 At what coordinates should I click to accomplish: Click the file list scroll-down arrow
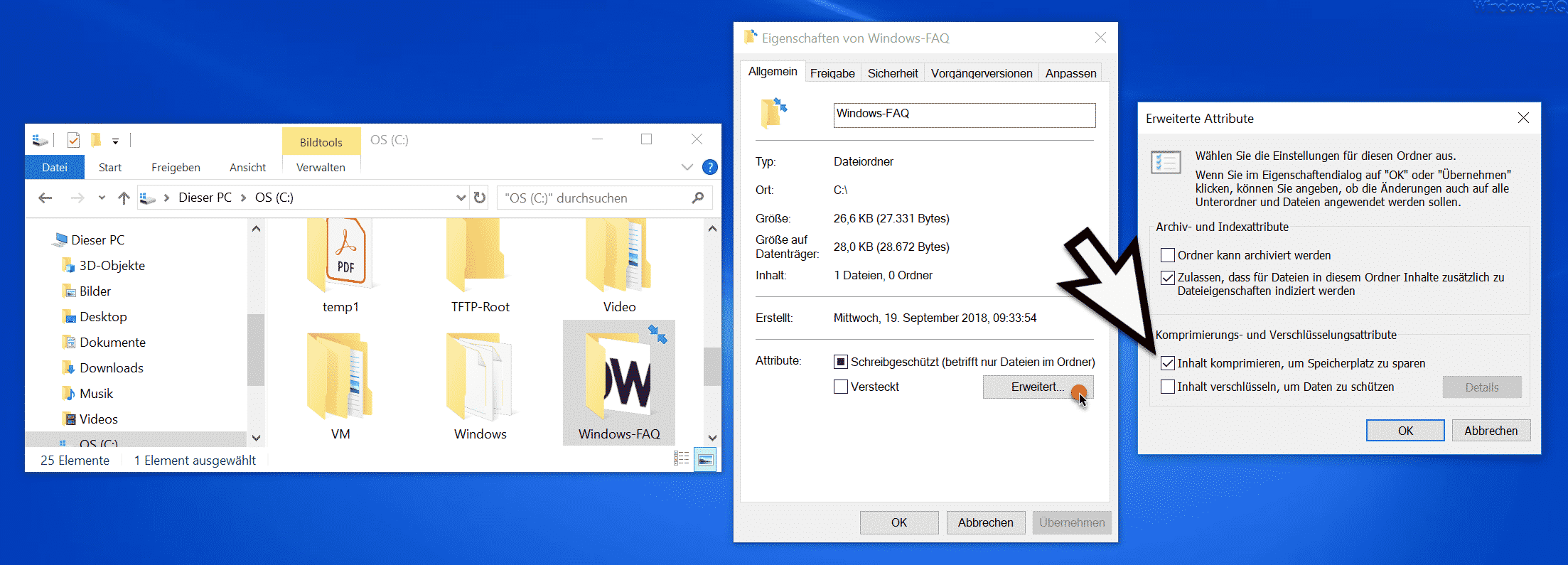click(x=712, y=438)
